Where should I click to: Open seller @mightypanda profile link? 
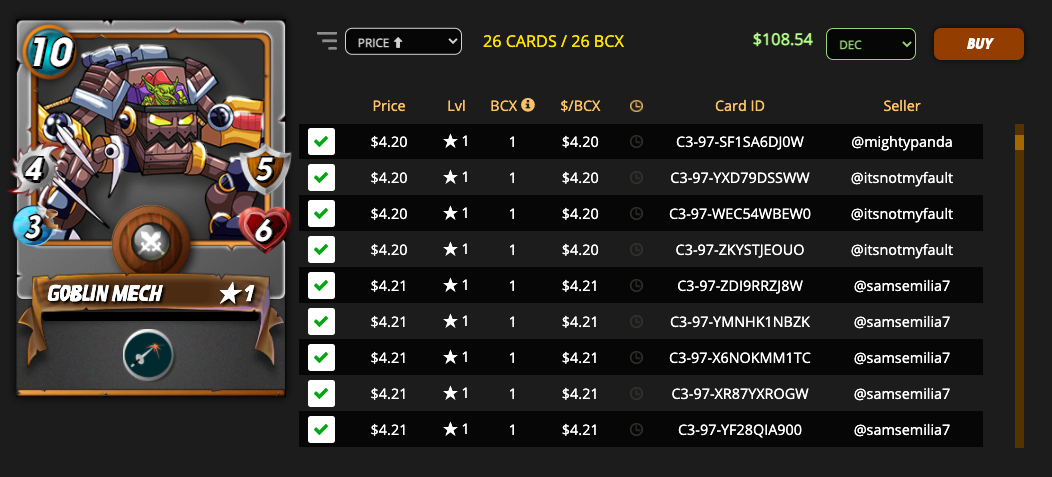click(x=902, y=142)
